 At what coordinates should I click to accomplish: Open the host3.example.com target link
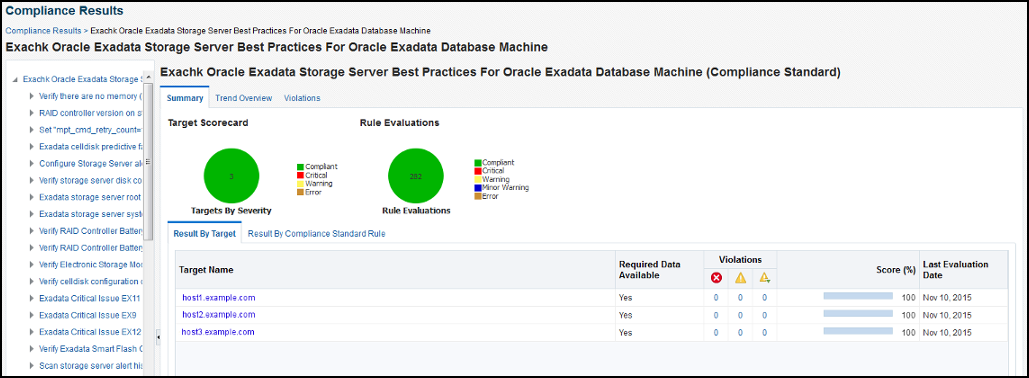click(x=219, y=332)
